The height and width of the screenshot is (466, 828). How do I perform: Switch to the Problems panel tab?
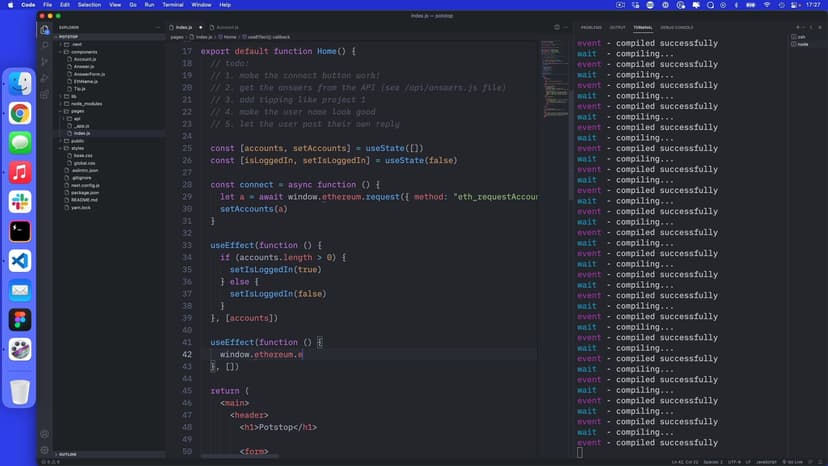point(591,27)
